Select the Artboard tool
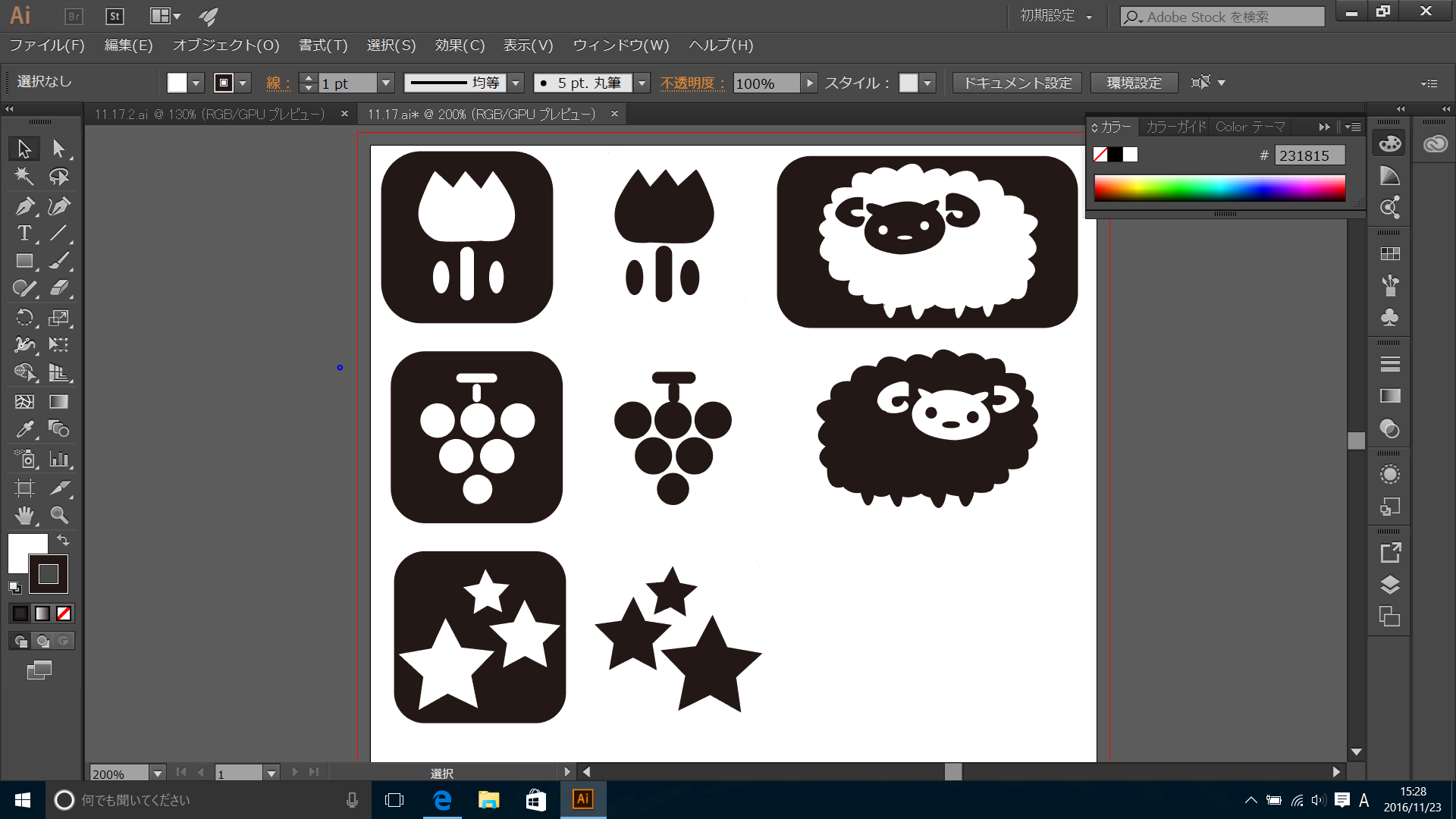Image resolution: width=1456 pixels, height=819 pixels. click(x=24, y=488)
